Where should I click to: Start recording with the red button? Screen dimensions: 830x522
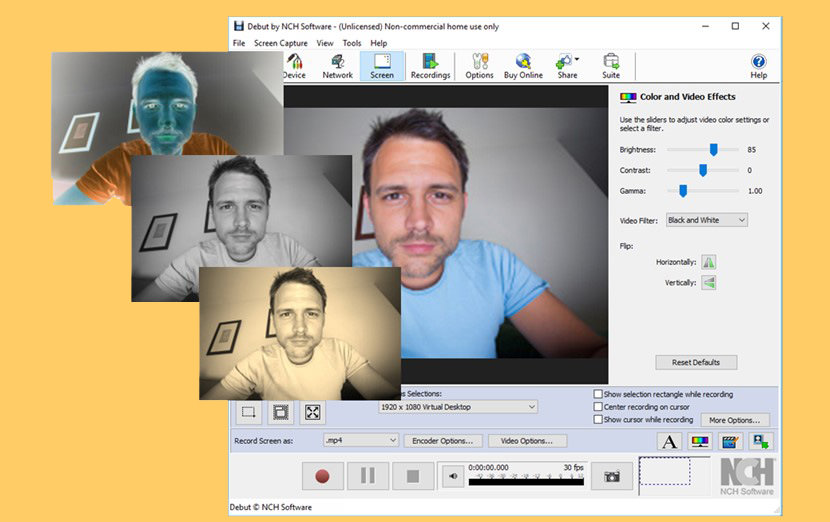click(x=322, y=476)
